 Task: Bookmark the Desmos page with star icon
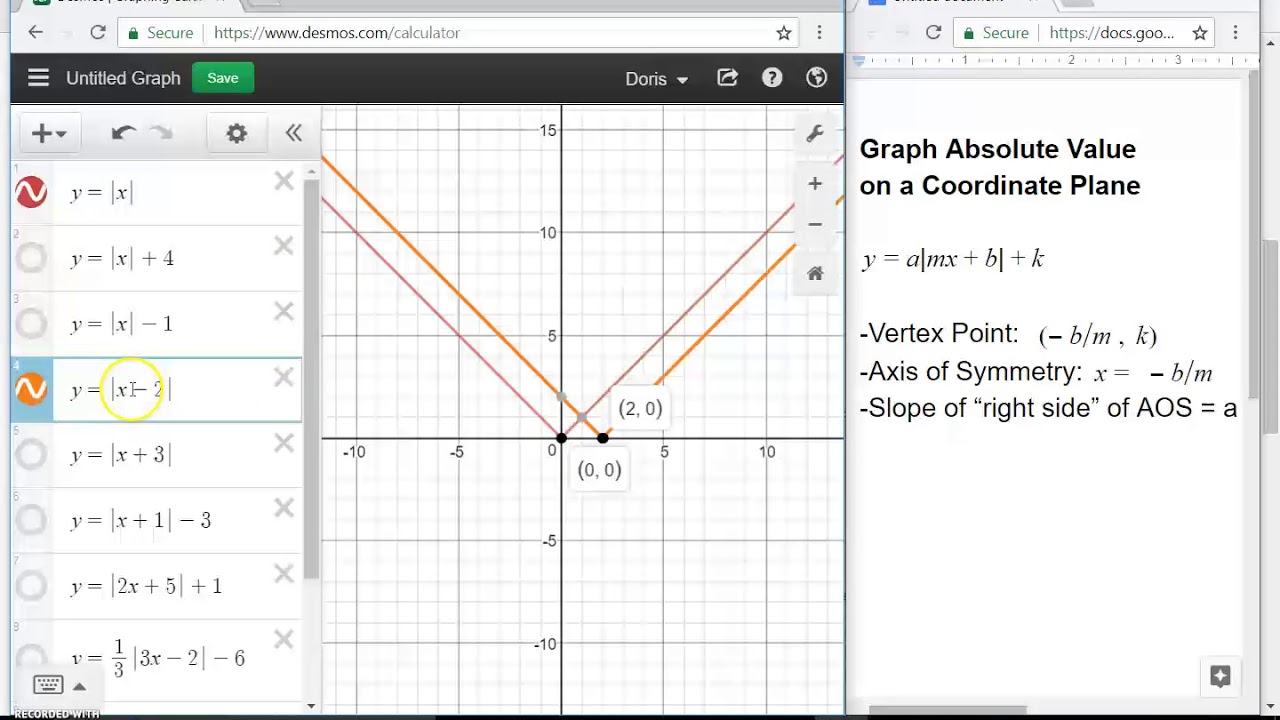pos(784,33)
